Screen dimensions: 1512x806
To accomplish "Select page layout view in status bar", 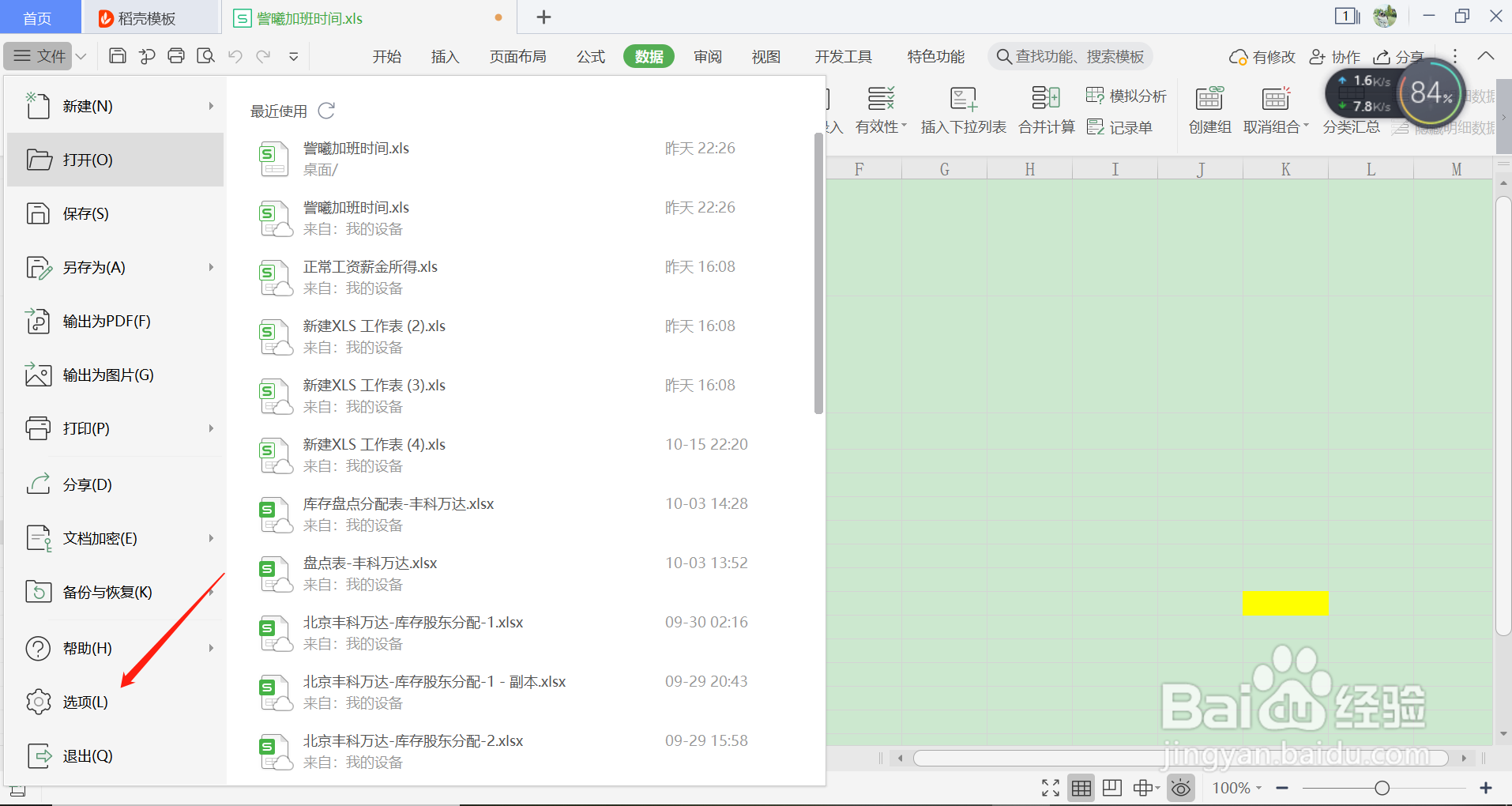I will (1112, 788).
